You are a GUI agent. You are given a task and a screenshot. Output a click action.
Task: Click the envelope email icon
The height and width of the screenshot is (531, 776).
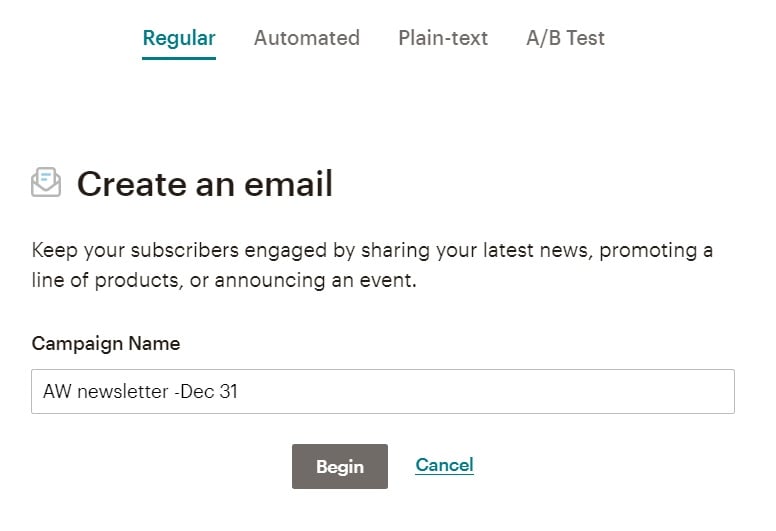pyautogui.click(x=46, y=183)
